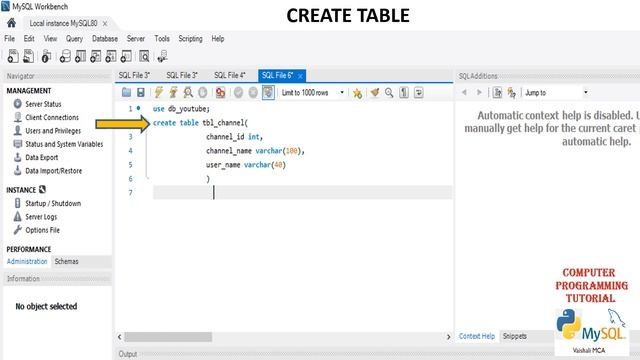Open Data Import/Restore
The image size is (640, 360).
coord(53,171)
